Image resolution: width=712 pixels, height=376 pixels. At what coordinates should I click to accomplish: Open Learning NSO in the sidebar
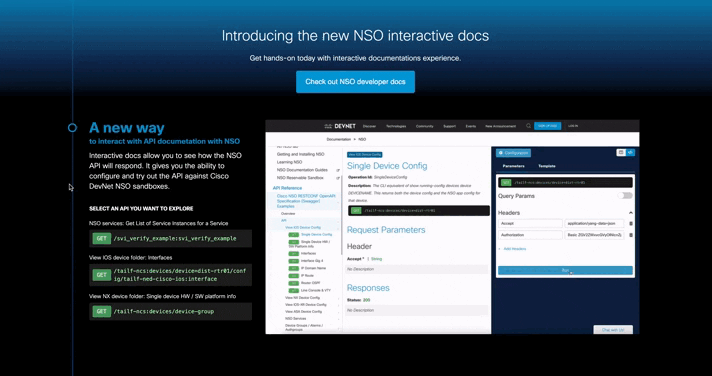[290, 162]
